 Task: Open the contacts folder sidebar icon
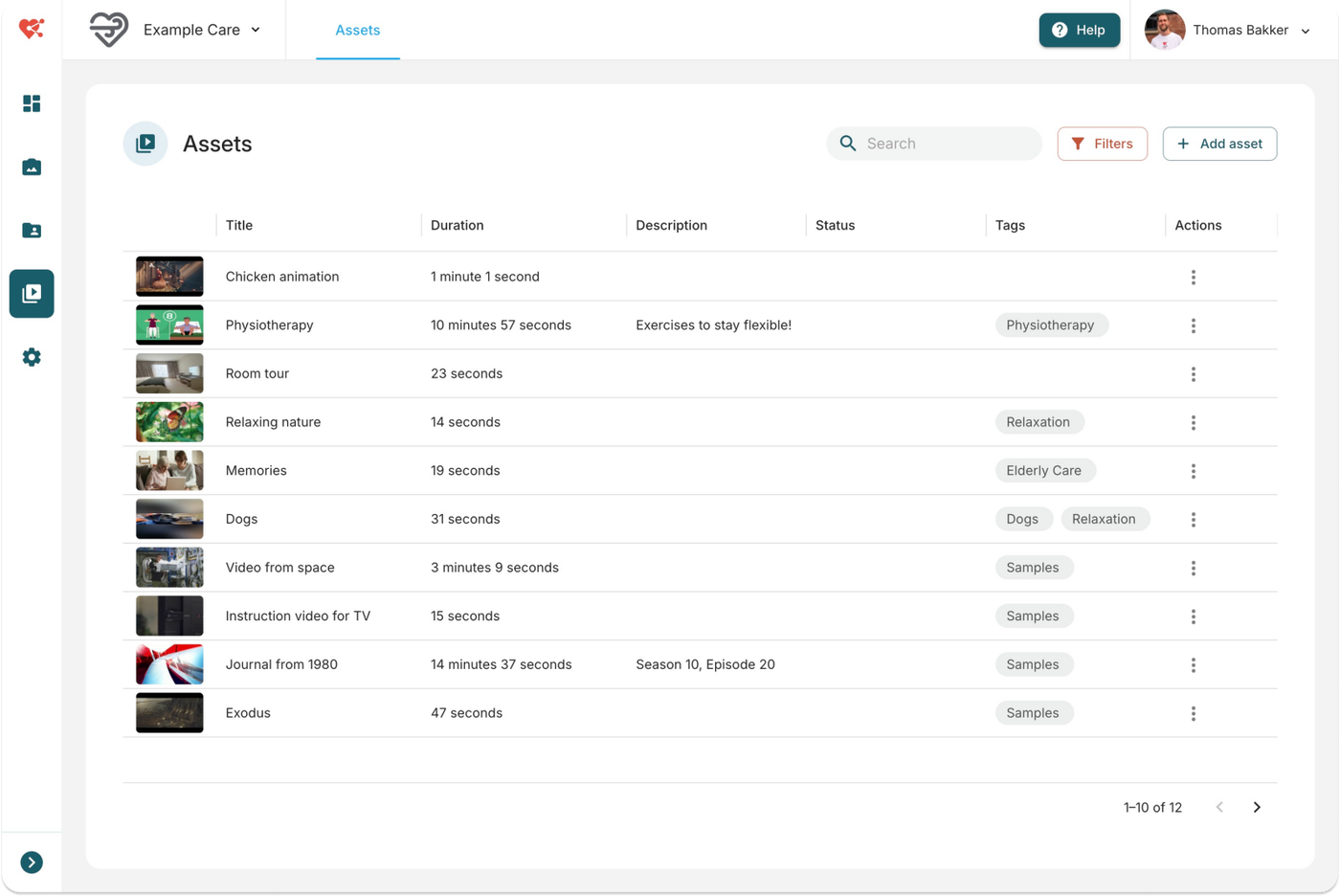coord(32,231)
